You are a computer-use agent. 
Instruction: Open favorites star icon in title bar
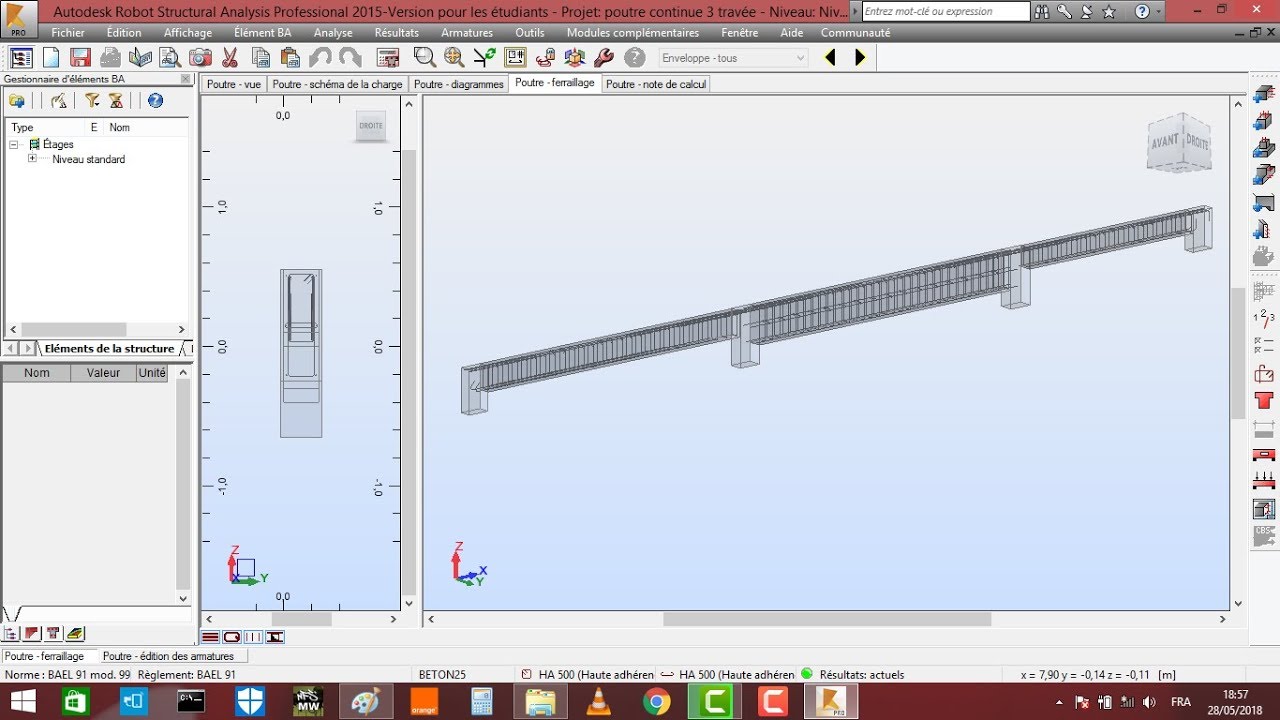coord(1107,12)
